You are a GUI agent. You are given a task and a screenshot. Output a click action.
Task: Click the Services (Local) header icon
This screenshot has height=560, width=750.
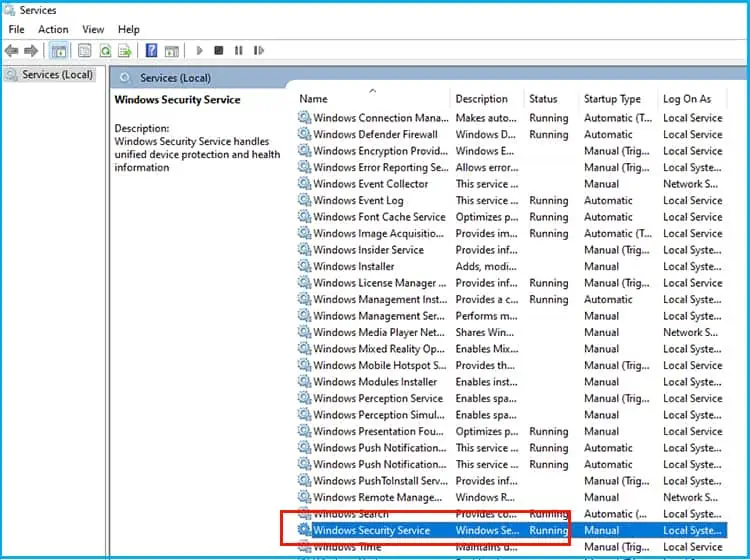coord(125,77)
